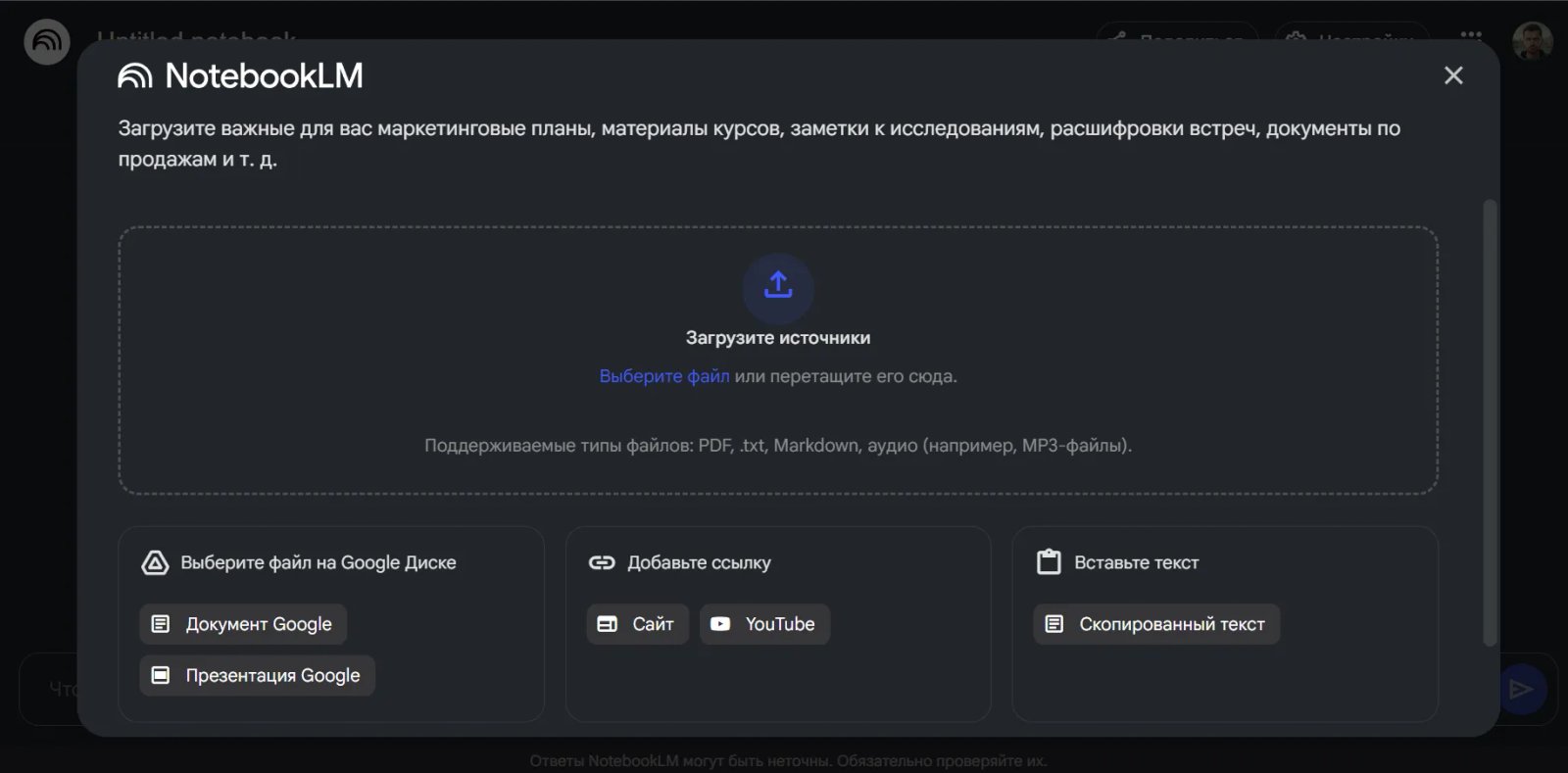This screenshot has width=1568, height=773.
Task: Click the 'Вставьте текст' heading text
Action: click(1136, 562)
